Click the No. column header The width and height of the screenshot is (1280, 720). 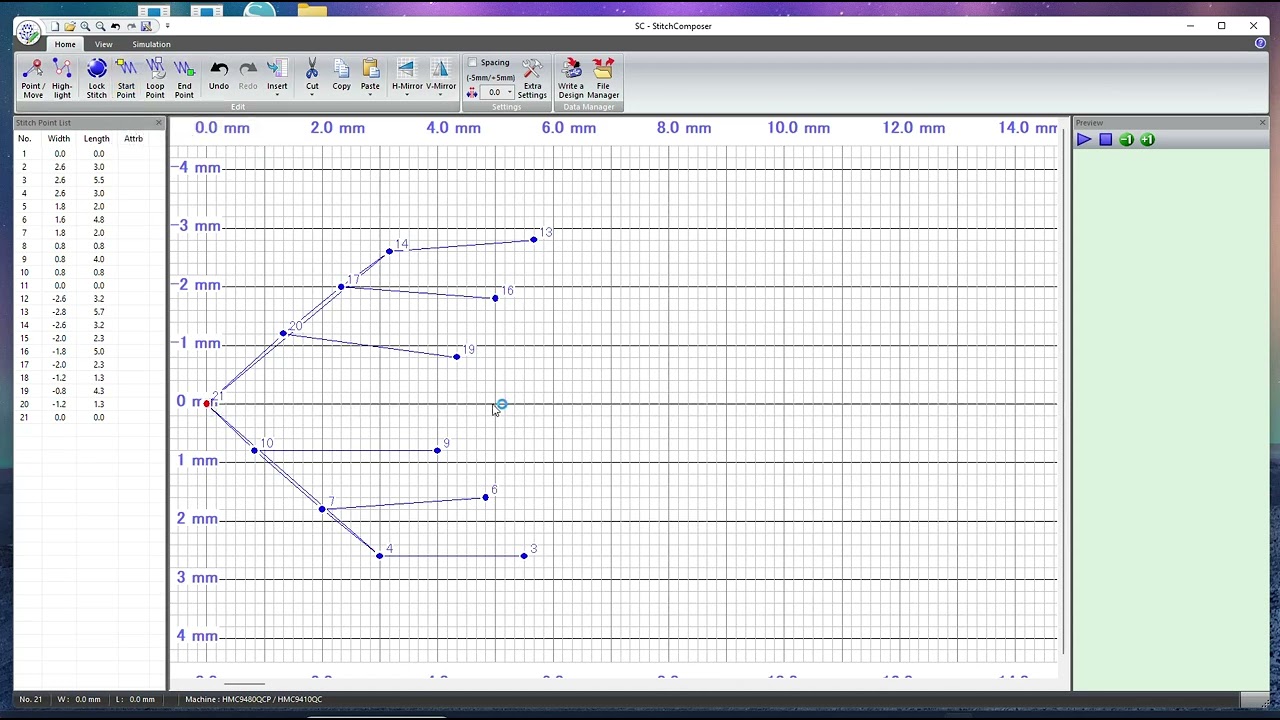24,139
